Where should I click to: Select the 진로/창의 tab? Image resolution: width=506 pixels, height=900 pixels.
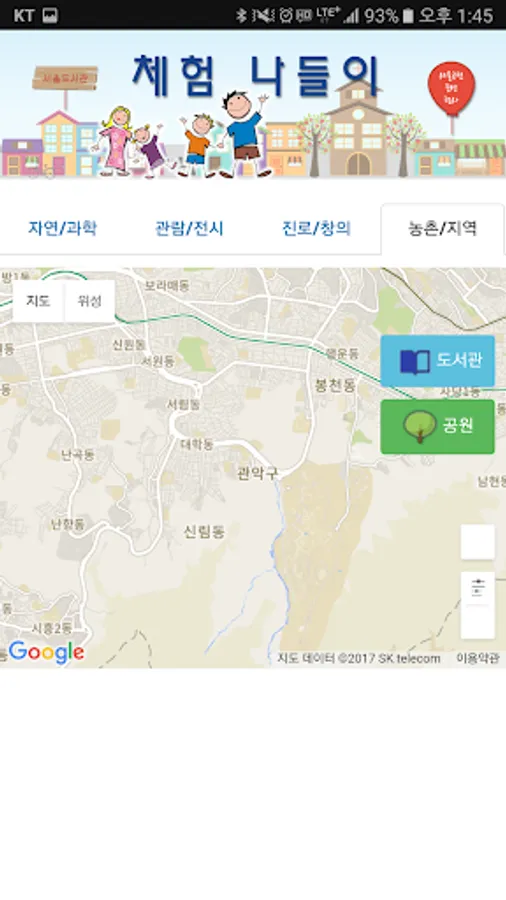[316, 228]
